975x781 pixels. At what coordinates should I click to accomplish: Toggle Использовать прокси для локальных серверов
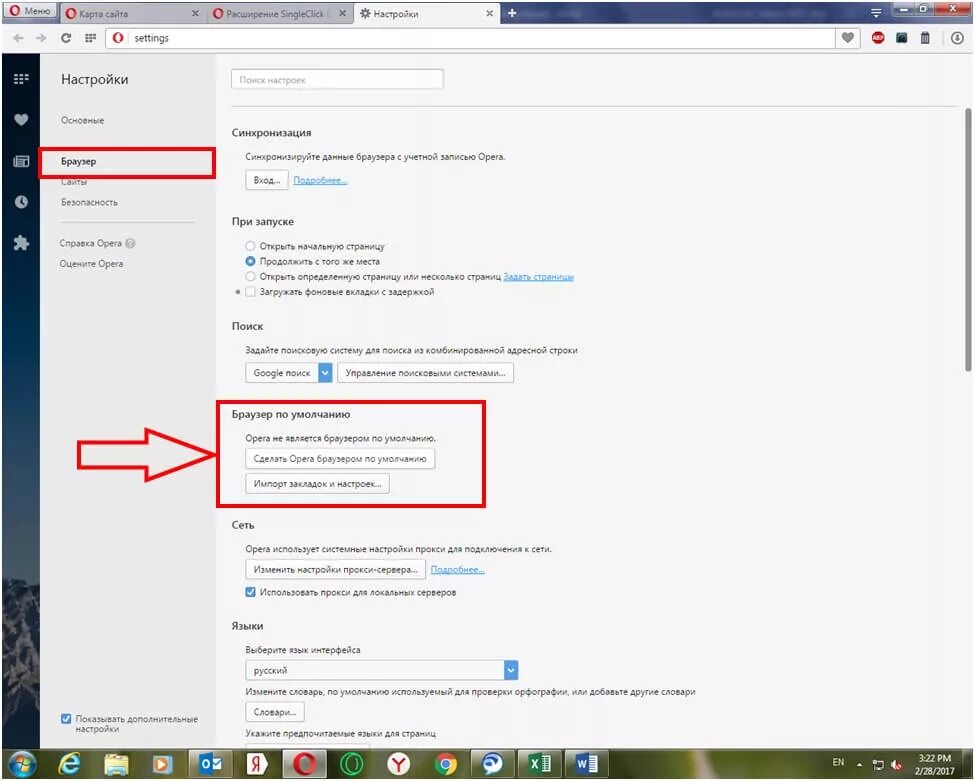(x=250, y=592)
